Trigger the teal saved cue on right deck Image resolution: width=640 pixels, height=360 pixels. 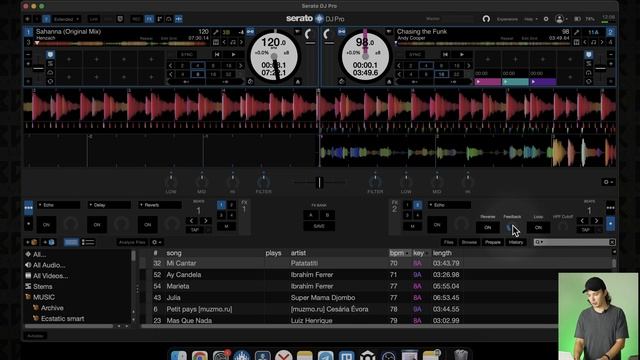coord(515,82)
